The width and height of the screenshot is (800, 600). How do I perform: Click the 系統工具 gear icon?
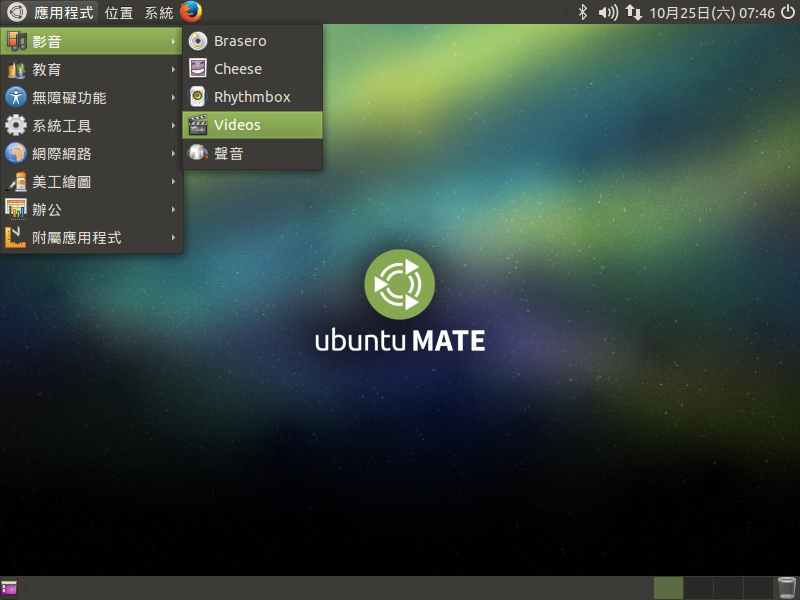[x=16, y=125]
